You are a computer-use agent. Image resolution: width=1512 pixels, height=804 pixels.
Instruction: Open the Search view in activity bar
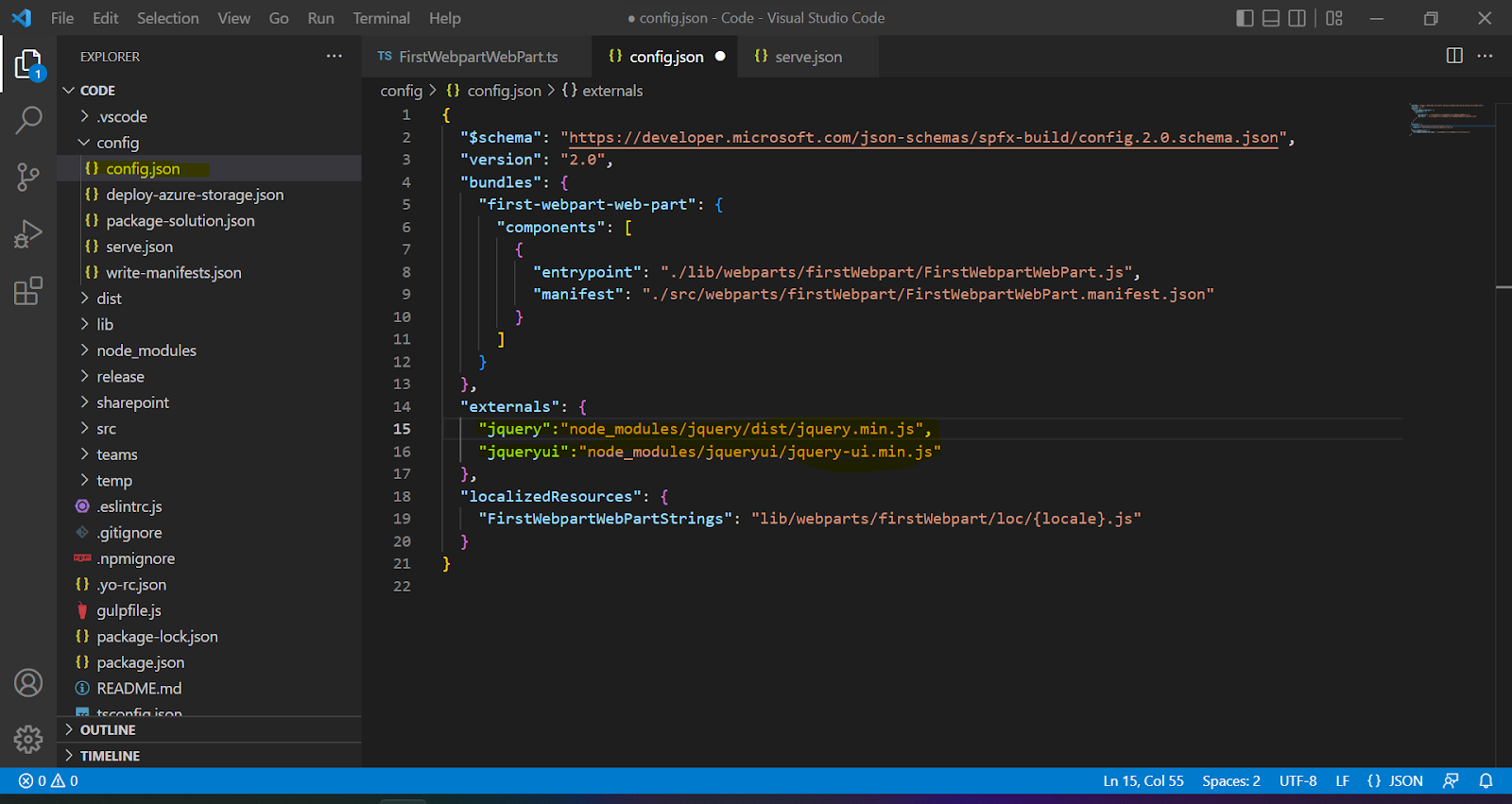pyautogui.click(x=28, y=120)
